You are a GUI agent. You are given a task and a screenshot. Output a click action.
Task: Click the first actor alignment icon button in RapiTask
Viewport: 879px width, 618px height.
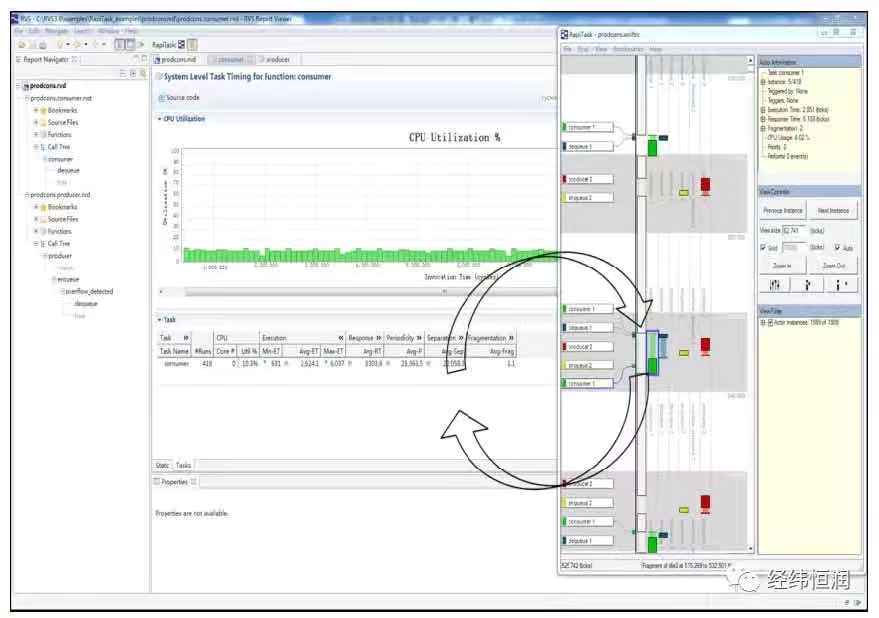pos(774,285)
